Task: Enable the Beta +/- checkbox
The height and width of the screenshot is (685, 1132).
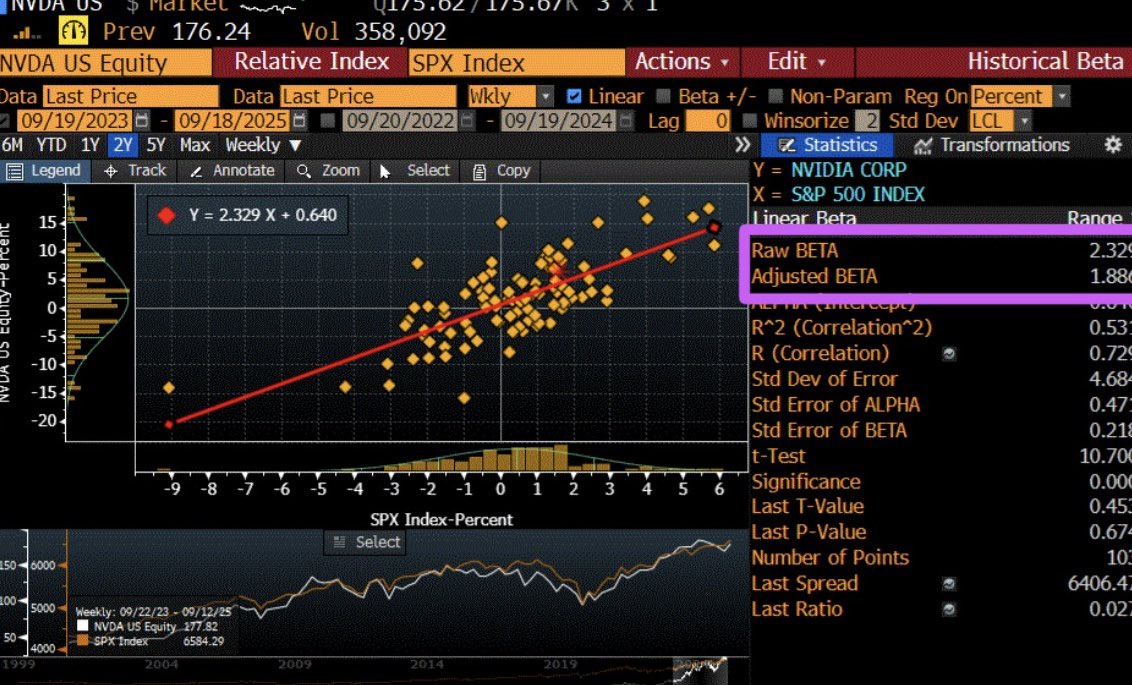Action: click(664, 97)
